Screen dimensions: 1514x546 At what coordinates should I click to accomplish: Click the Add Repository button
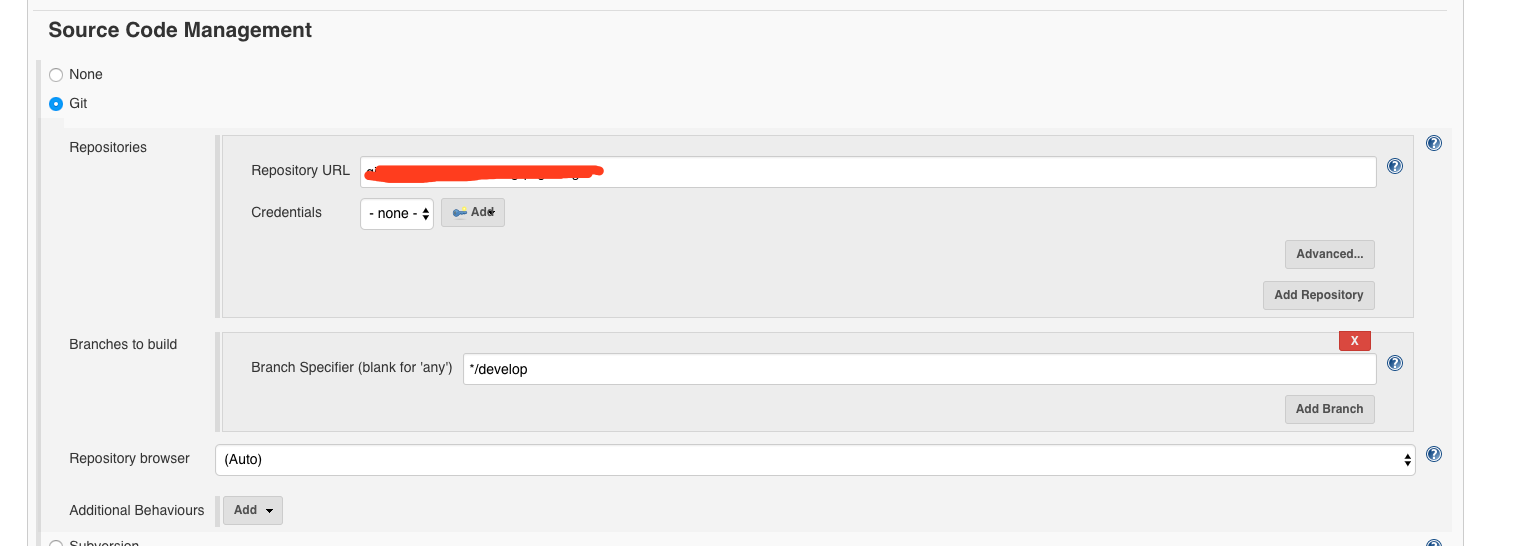tap(1318, 295)
